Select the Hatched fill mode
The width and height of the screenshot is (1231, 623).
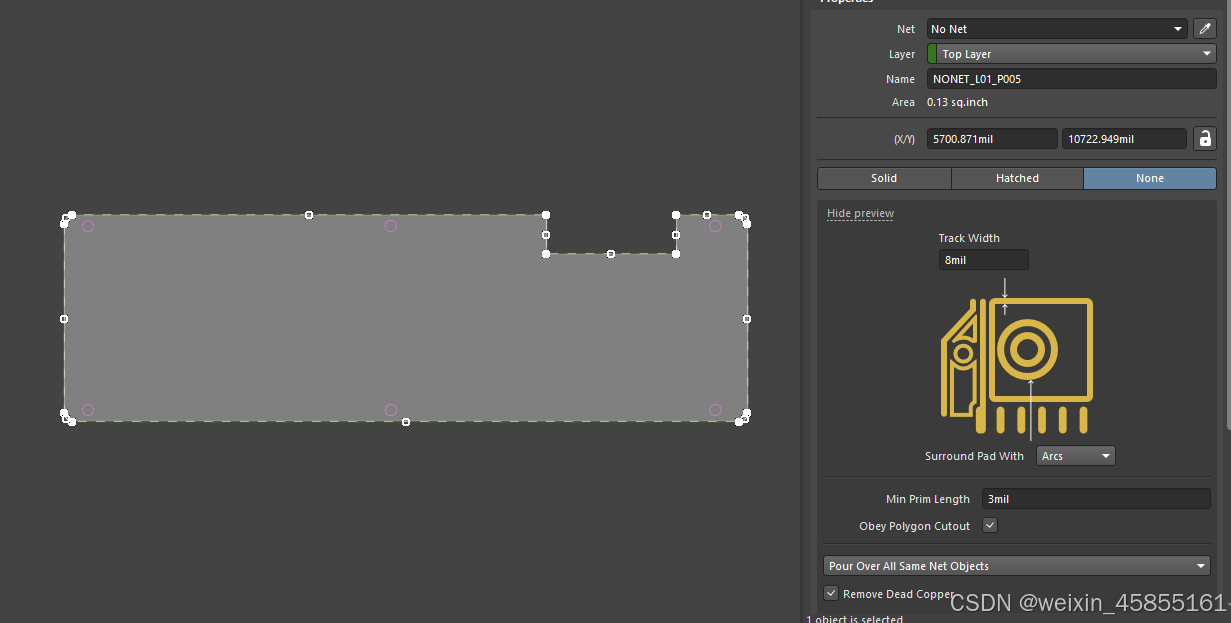click(x=1017, y=178)
